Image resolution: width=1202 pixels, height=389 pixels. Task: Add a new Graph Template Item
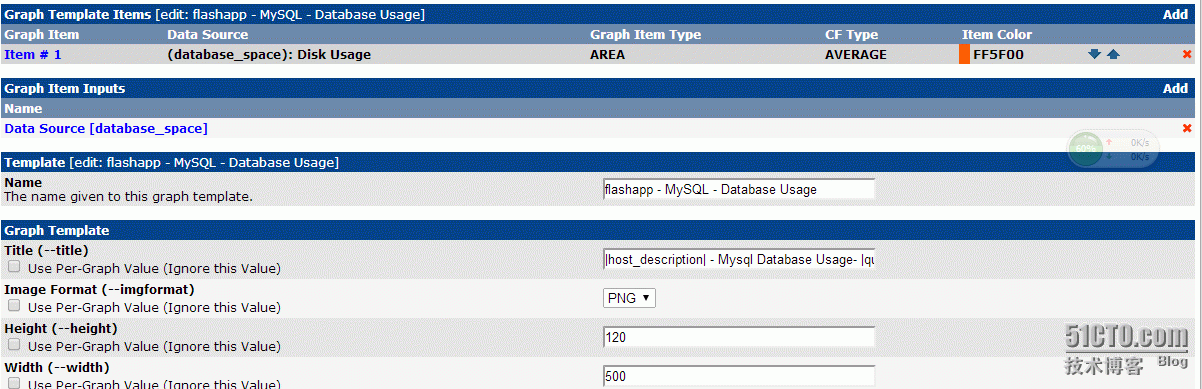pos(1175,14)
